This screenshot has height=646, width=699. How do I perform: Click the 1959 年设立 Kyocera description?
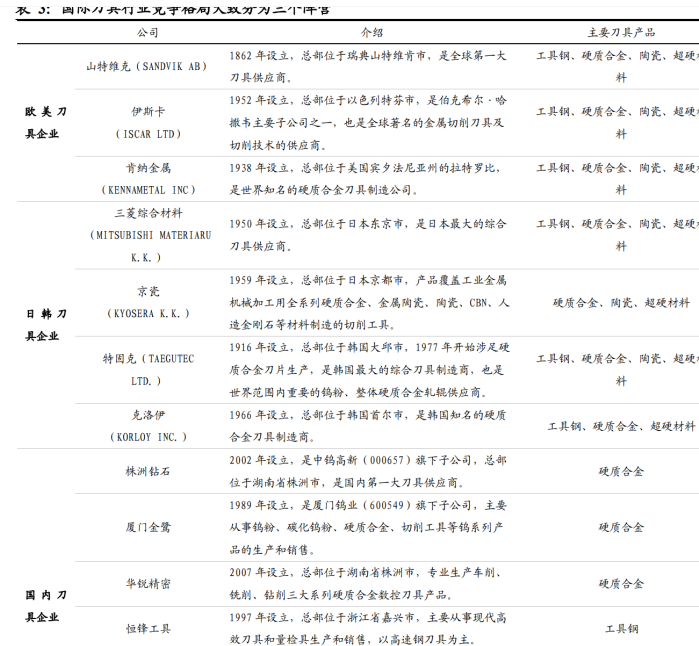[x=369, y=302]
